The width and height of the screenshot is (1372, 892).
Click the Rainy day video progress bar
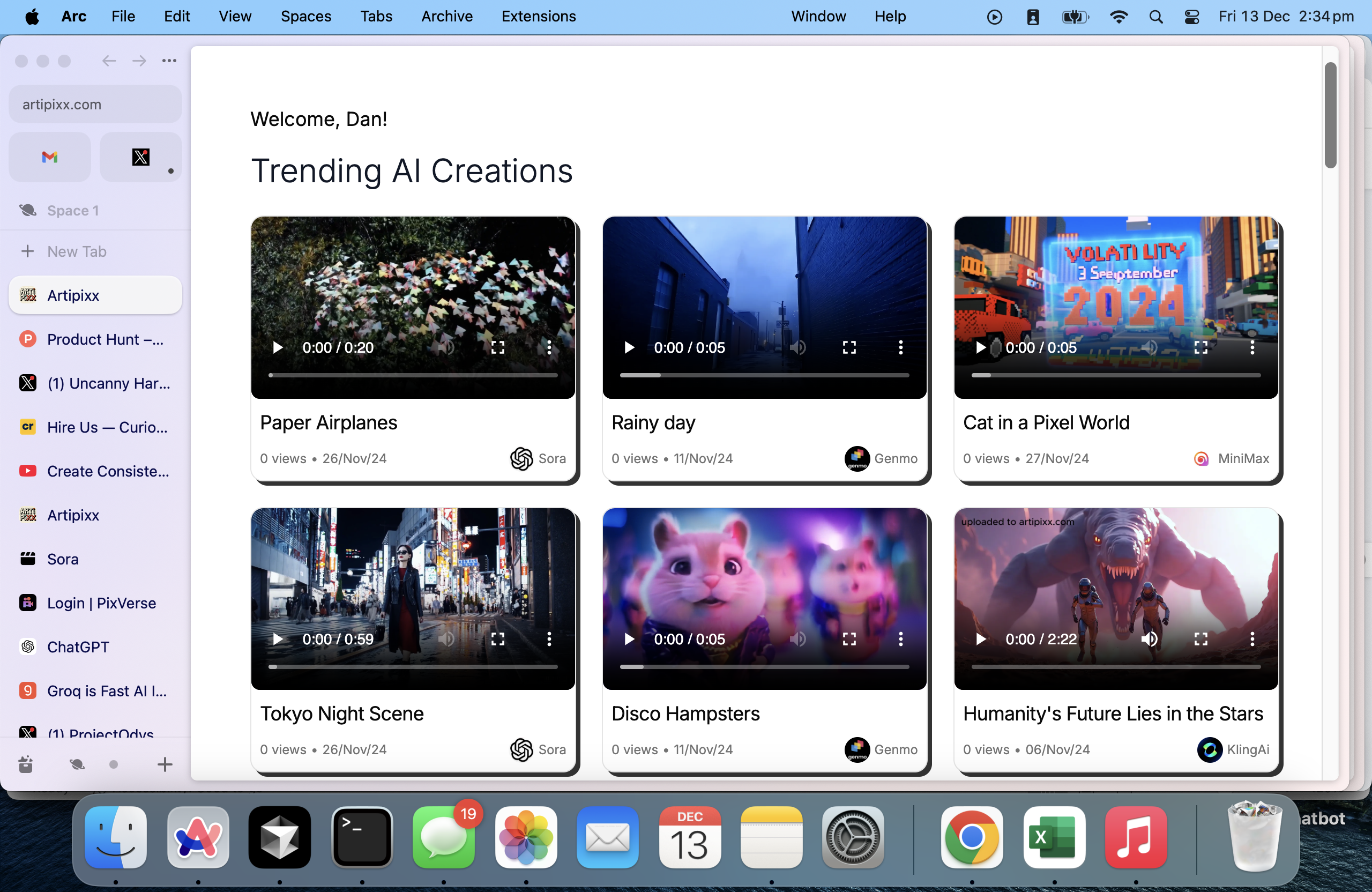click(764, 375)
